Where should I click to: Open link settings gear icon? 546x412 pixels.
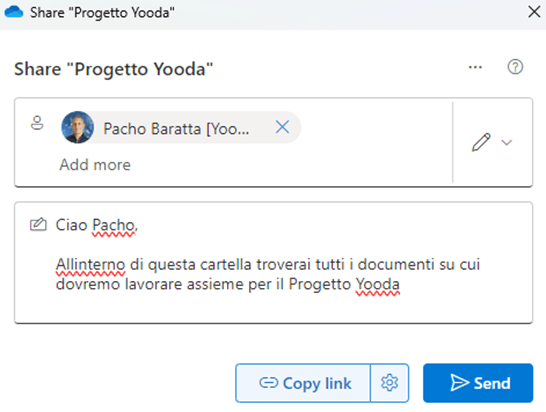click(390, 383)
